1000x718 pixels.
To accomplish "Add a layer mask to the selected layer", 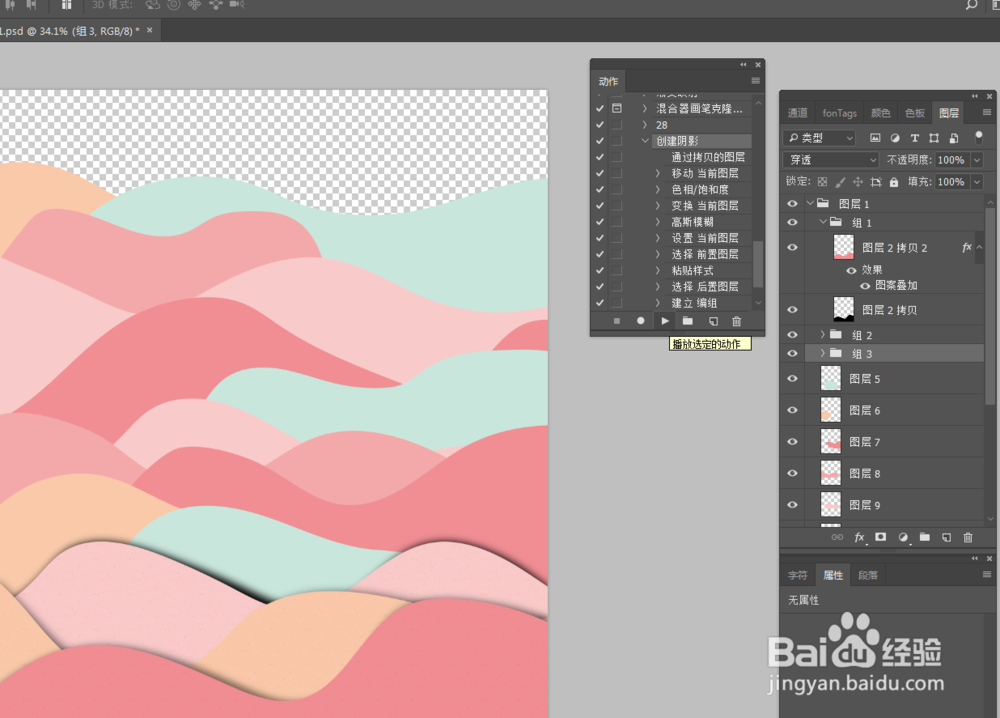I will (x=882, y=538).
